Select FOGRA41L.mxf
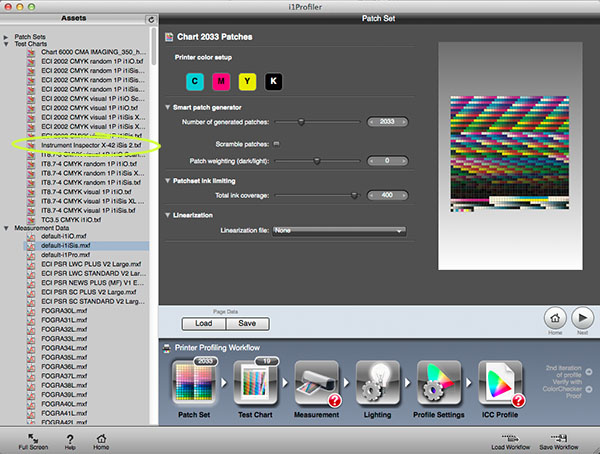Image resolution: width=600 pixels, height=454 pixels. (x=64, y=414)
